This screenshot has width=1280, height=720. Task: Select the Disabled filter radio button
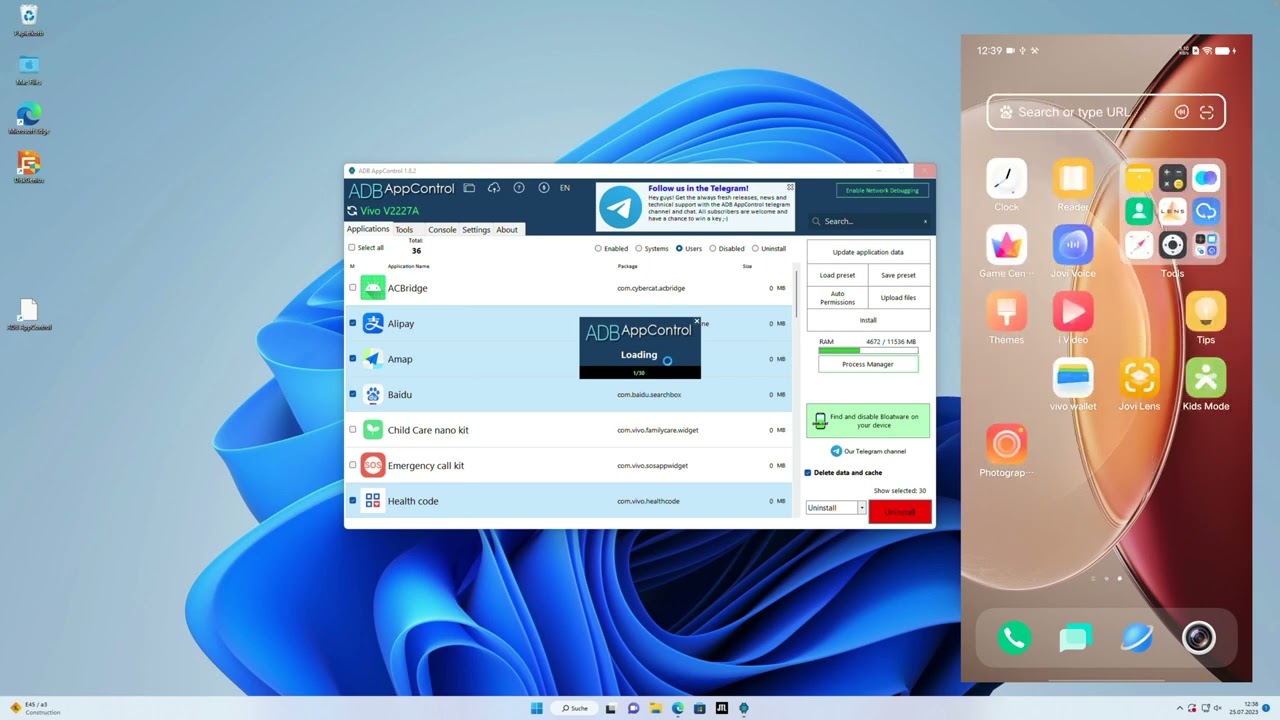pyautogui.click(x=713, y=248)
